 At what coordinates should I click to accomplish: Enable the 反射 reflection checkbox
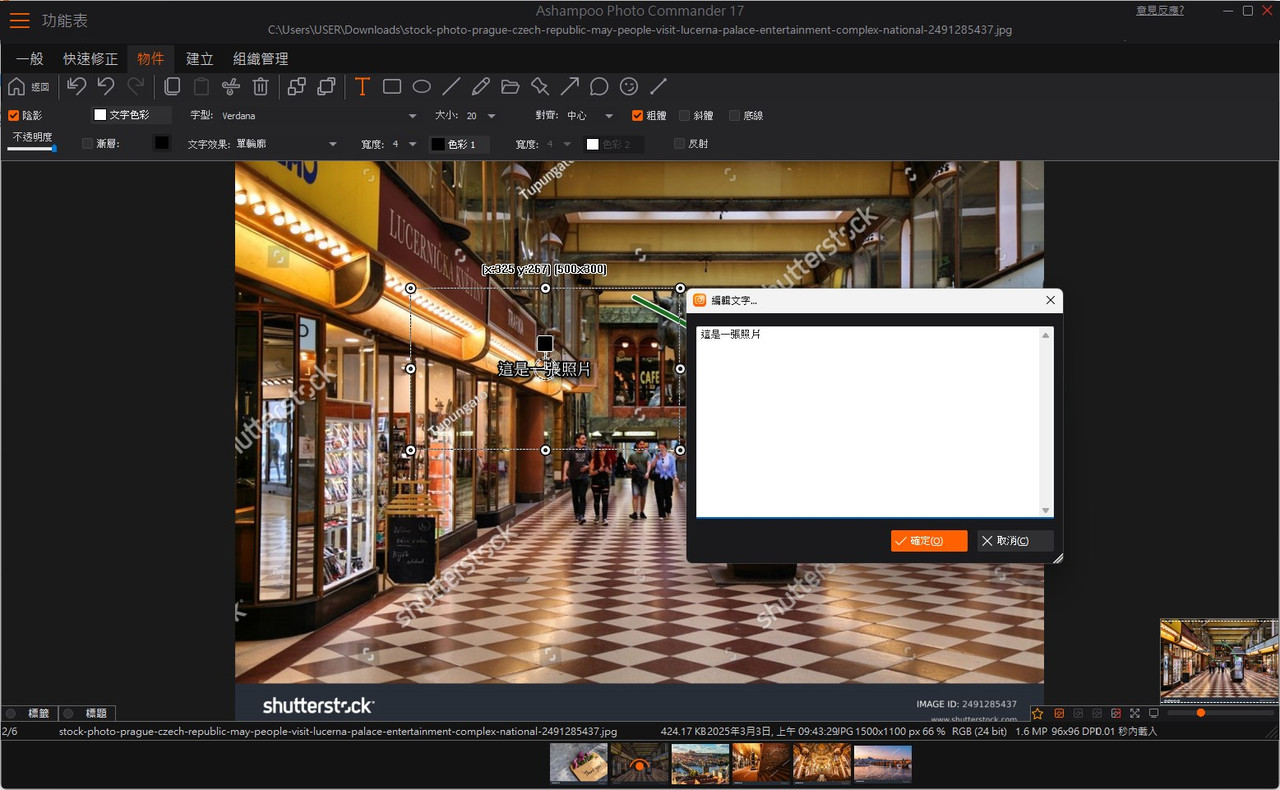[680, 144]
